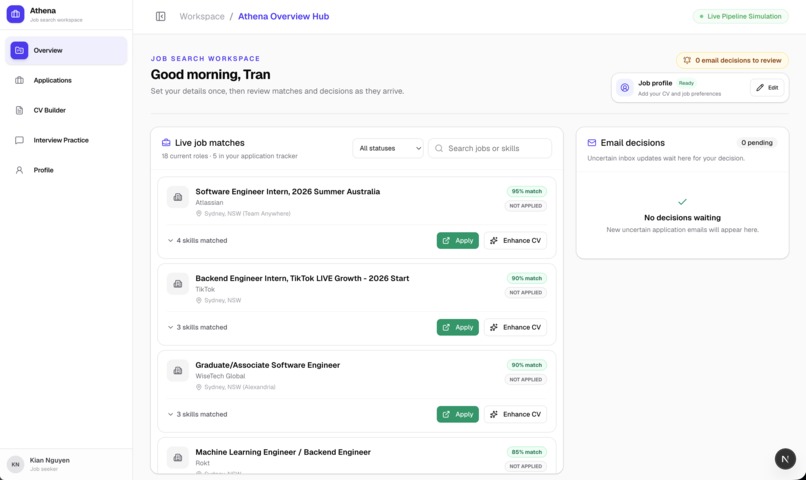Apply to the TikTok Backend Engineer Intern role
Image resolution: width=806 pixels, height=480 pixels.
point(457,327)
